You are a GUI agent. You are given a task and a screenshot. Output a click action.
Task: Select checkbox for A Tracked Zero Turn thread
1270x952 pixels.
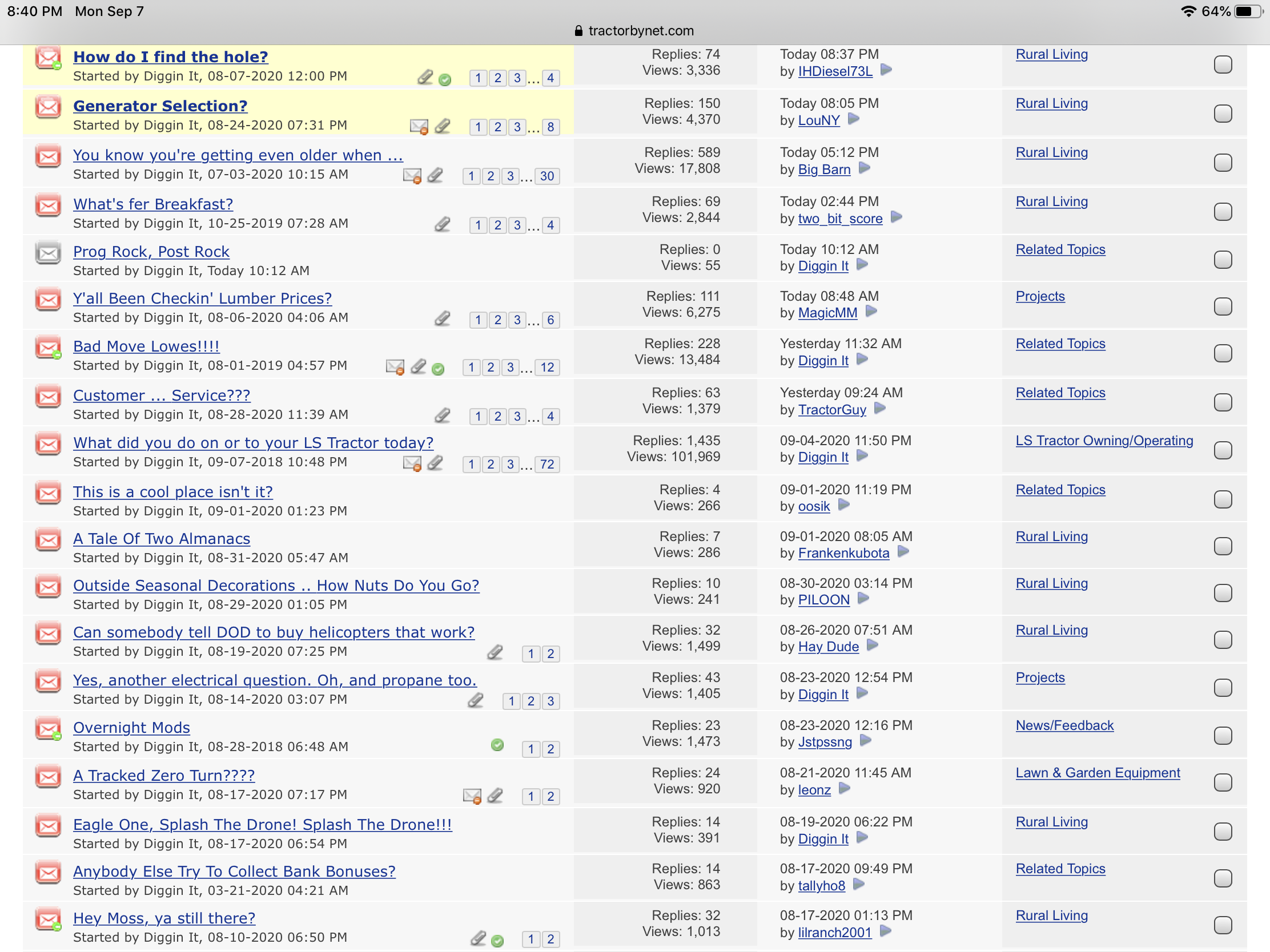1223,782
